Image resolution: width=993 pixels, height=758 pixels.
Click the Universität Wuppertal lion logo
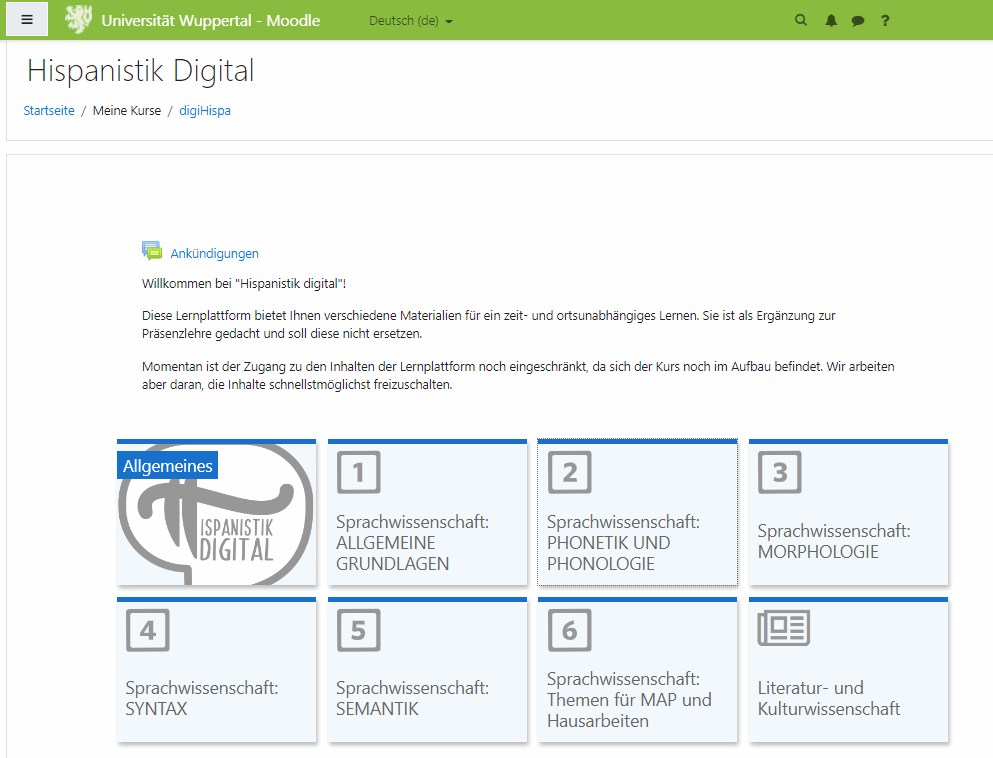pos(79,20)
